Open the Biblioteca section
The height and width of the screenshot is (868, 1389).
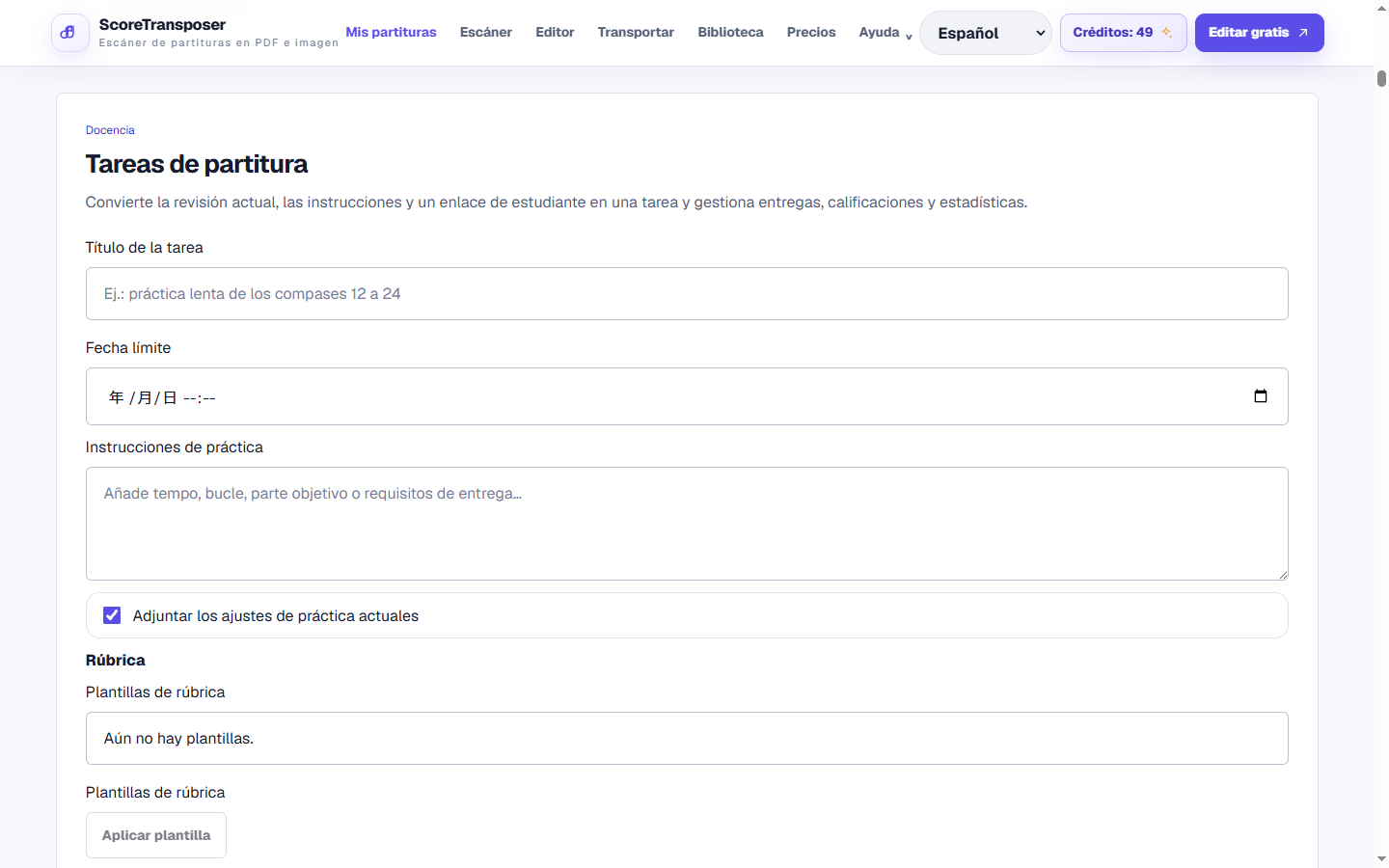coord(730,33)
